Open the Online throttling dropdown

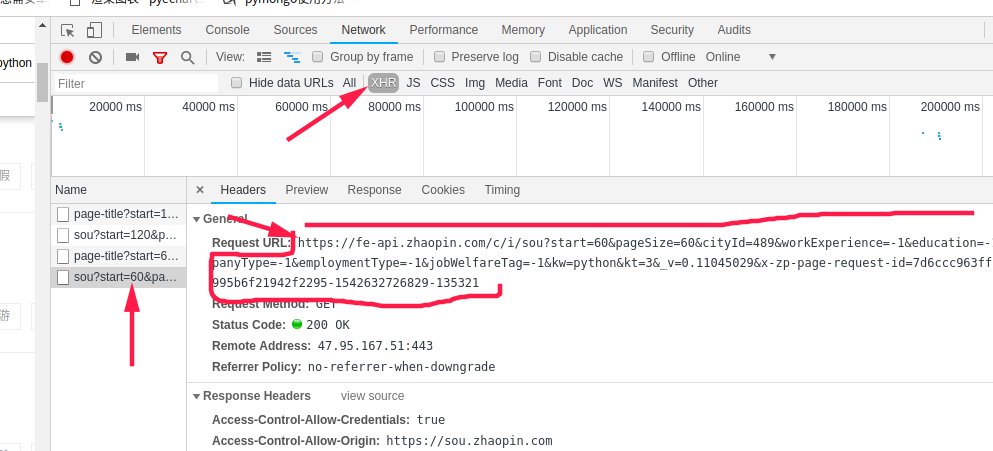point(741,56)
